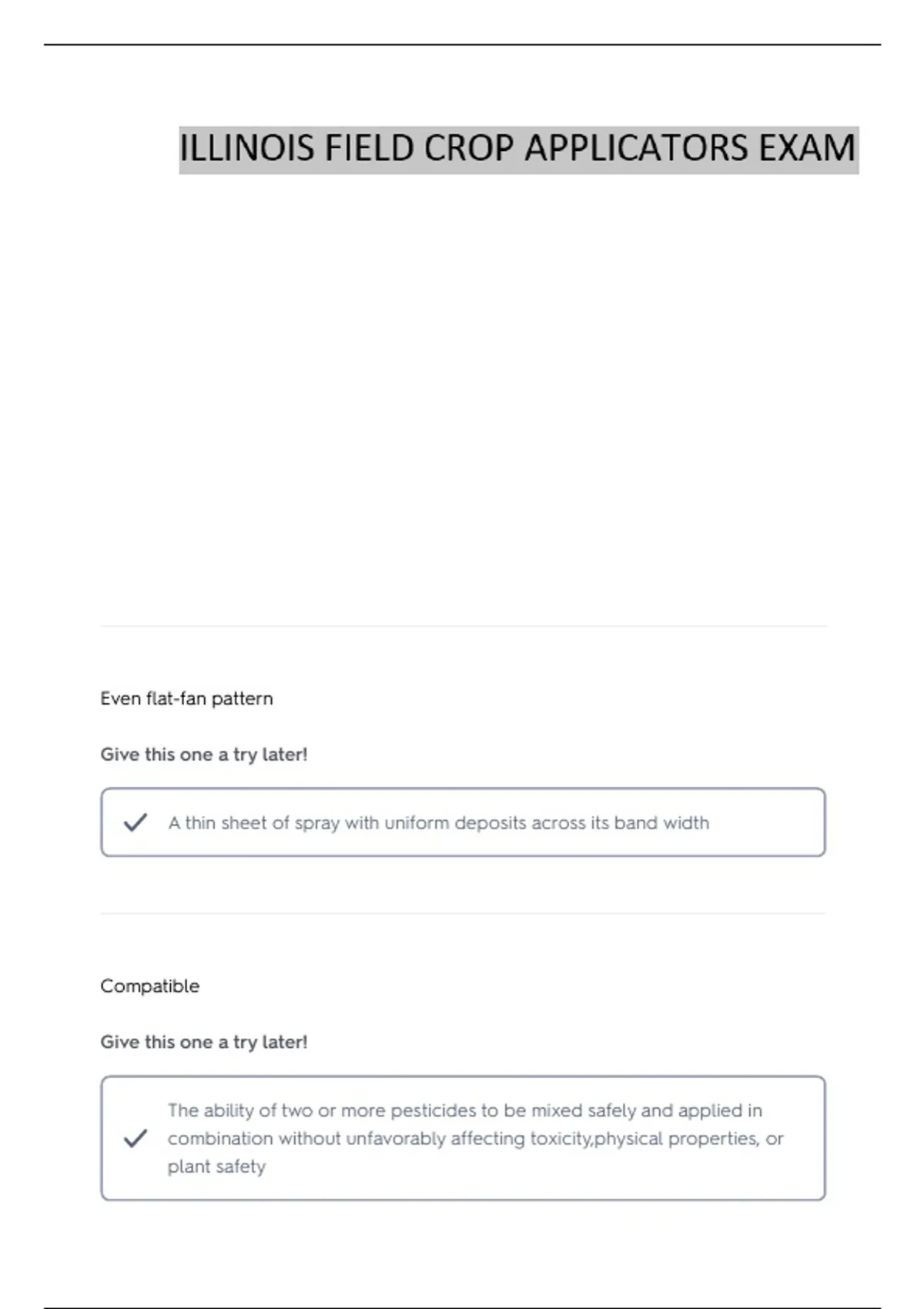Click the divider line above the Compatible term
924x1309 pixels.
click(x=463, y=914)
